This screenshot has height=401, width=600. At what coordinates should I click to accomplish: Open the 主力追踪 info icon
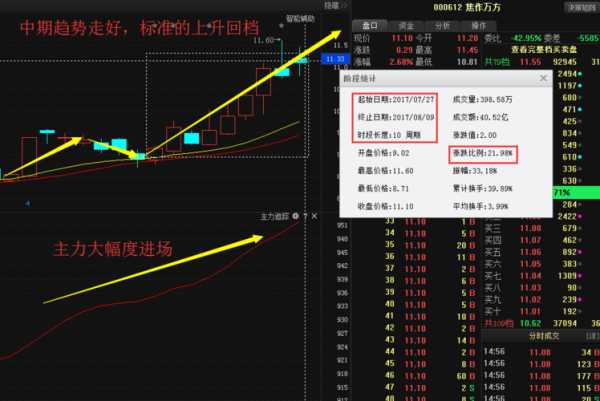click(295, 216)
